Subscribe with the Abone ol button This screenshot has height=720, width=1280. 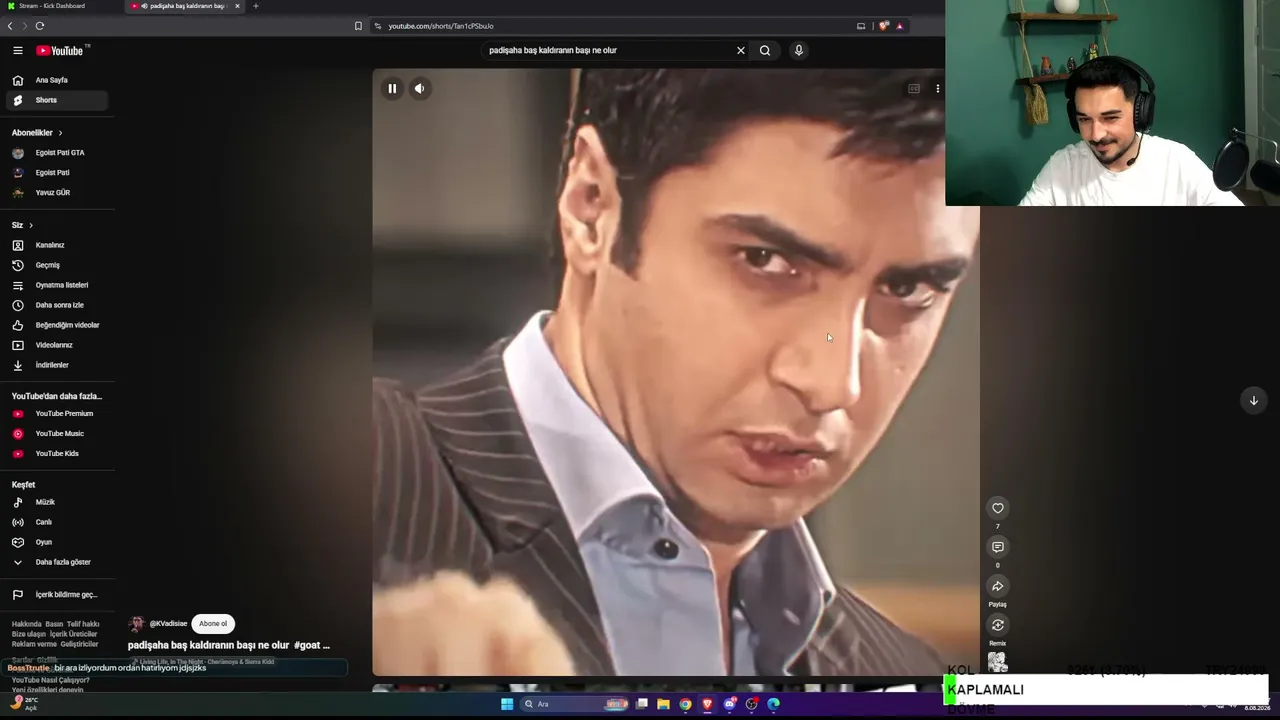point(213,624)
